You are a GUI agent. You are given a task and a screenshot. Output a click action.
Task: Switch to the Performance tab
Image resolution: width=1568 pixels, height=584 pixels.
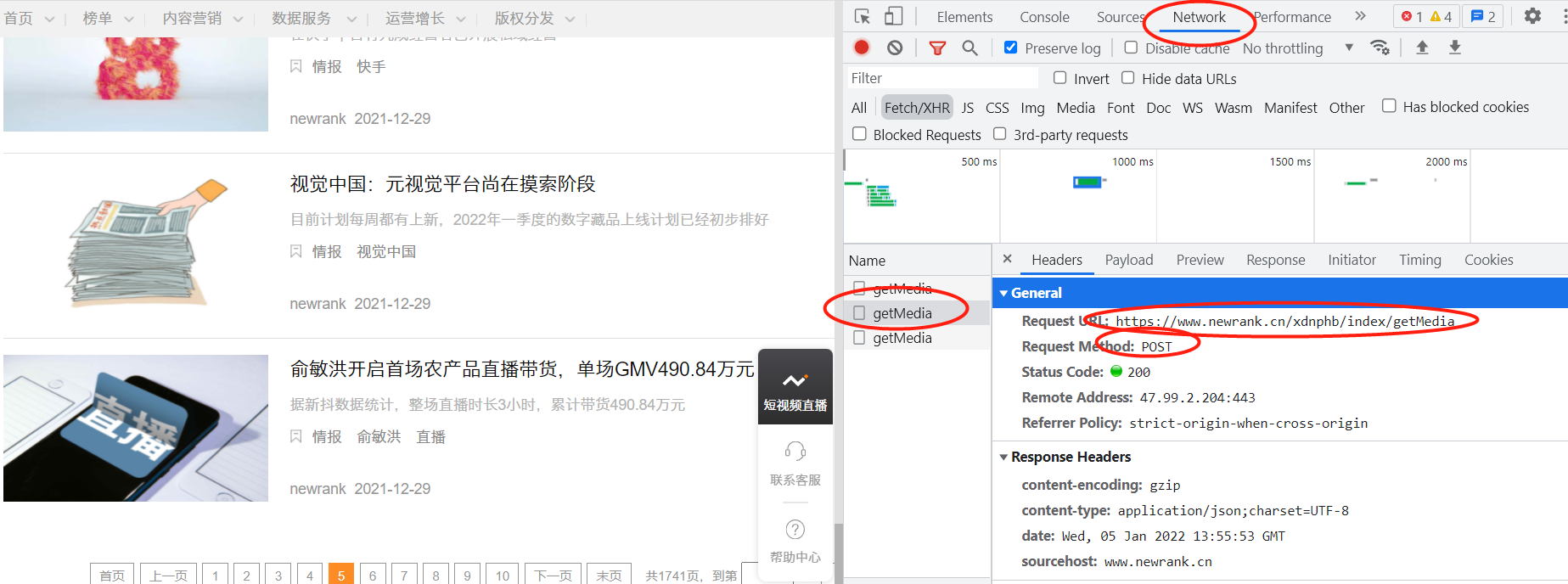[x=1292, y=17]
